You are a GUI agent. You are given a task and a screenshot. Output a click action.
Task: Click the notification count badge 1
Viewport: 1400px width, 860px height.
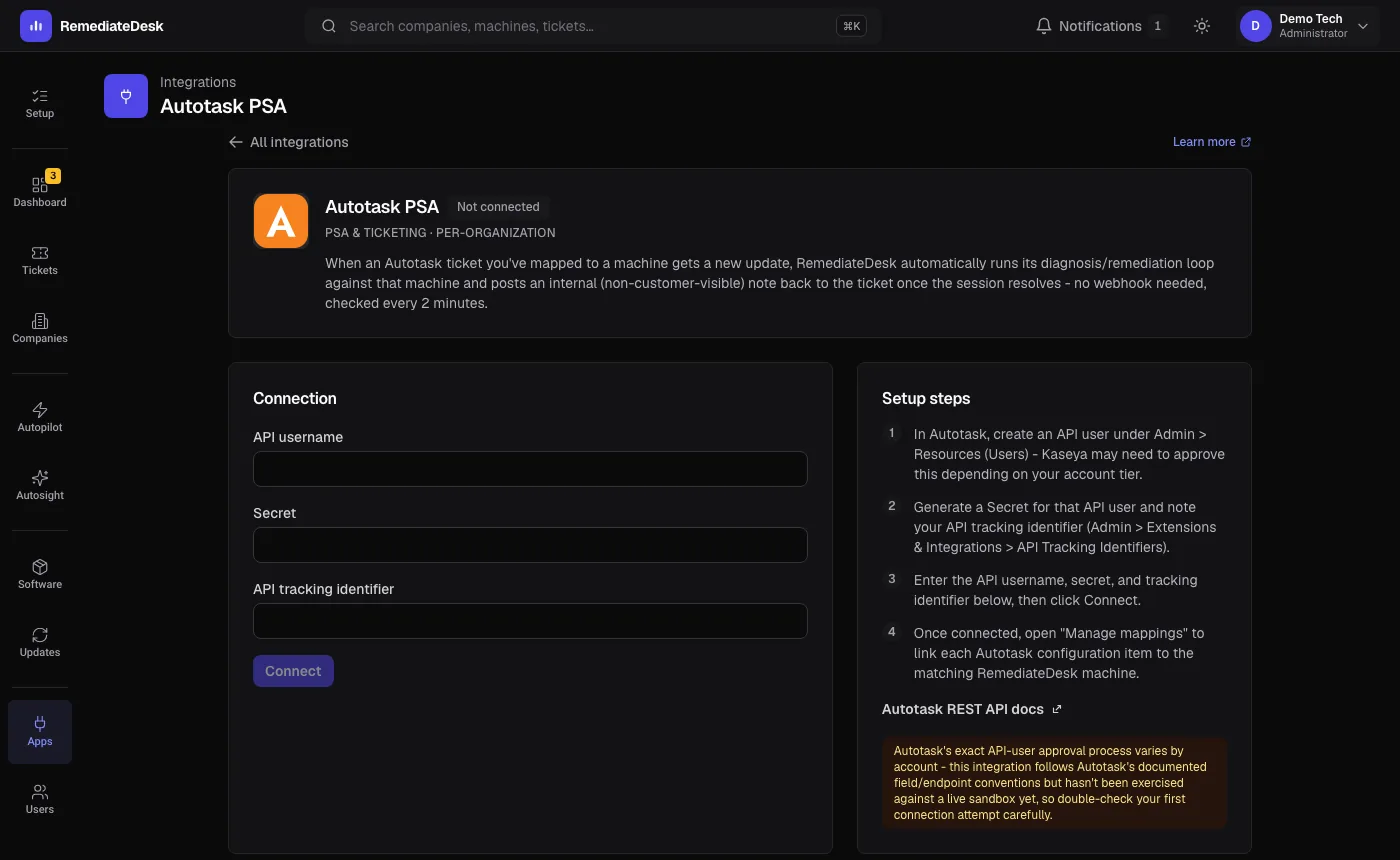(1158, 26)
